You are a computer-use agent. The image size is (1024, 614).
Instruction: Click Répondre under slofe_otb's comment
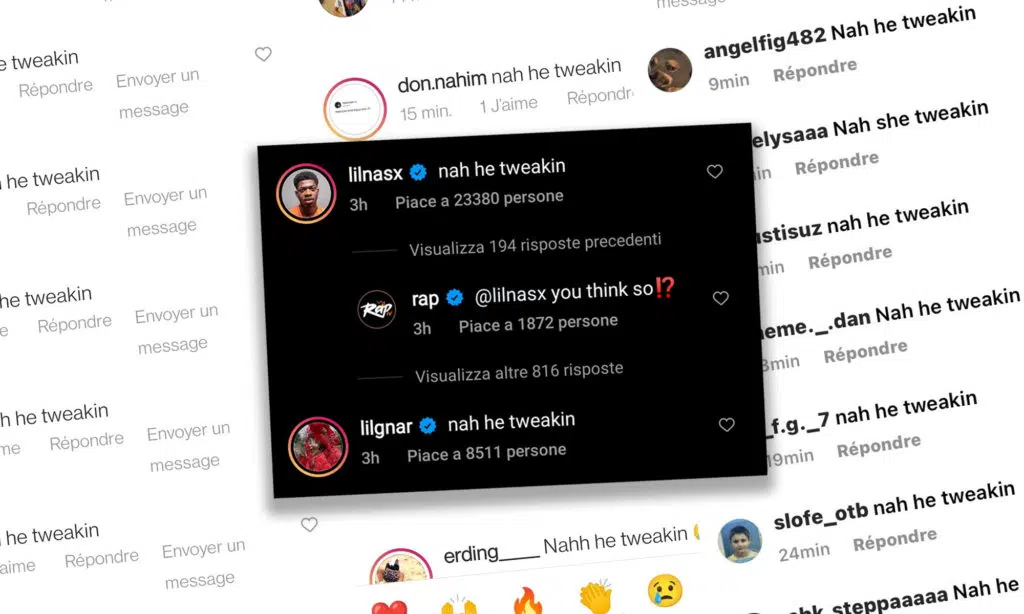coord(895,540)
